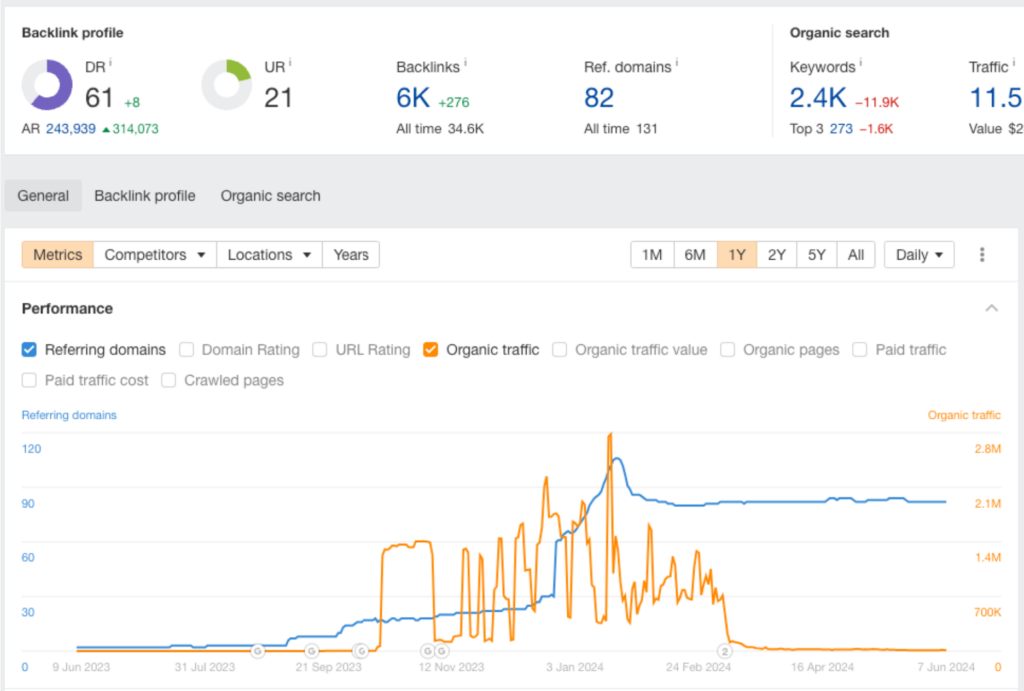Switch to the Organic search tab
1024x691 pixels.
coord(270,195)
